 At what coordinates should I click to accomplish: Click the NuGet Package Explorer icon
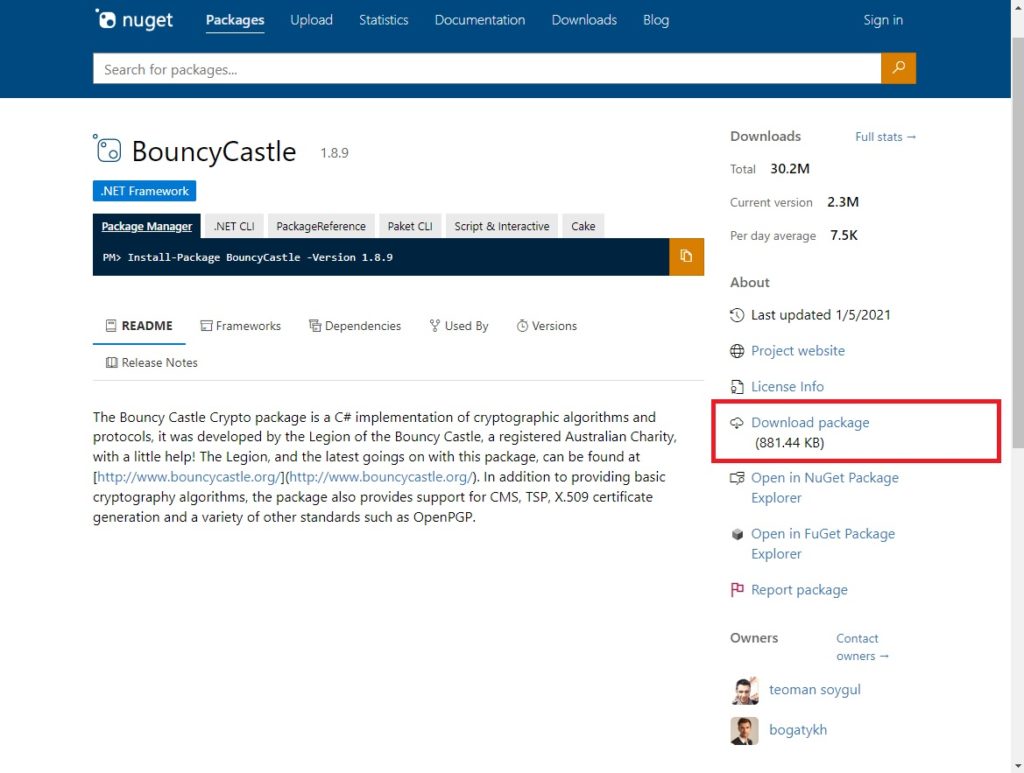coord(737,478)
